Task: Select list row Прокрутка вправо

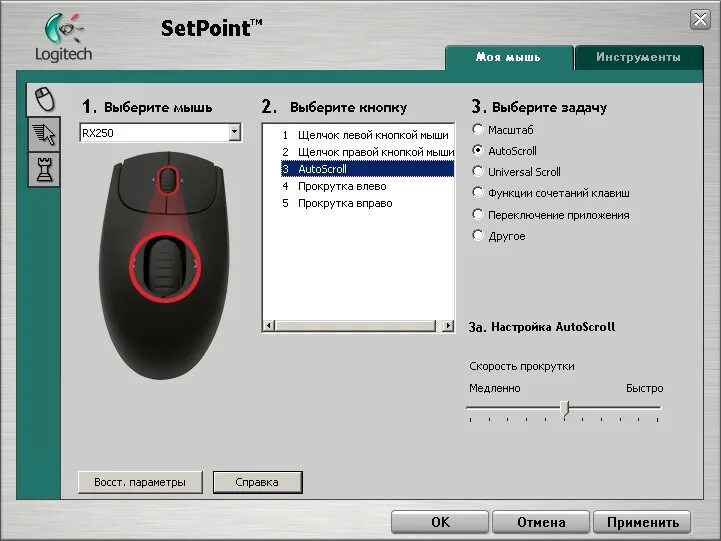Action: (x=367, y=203)
